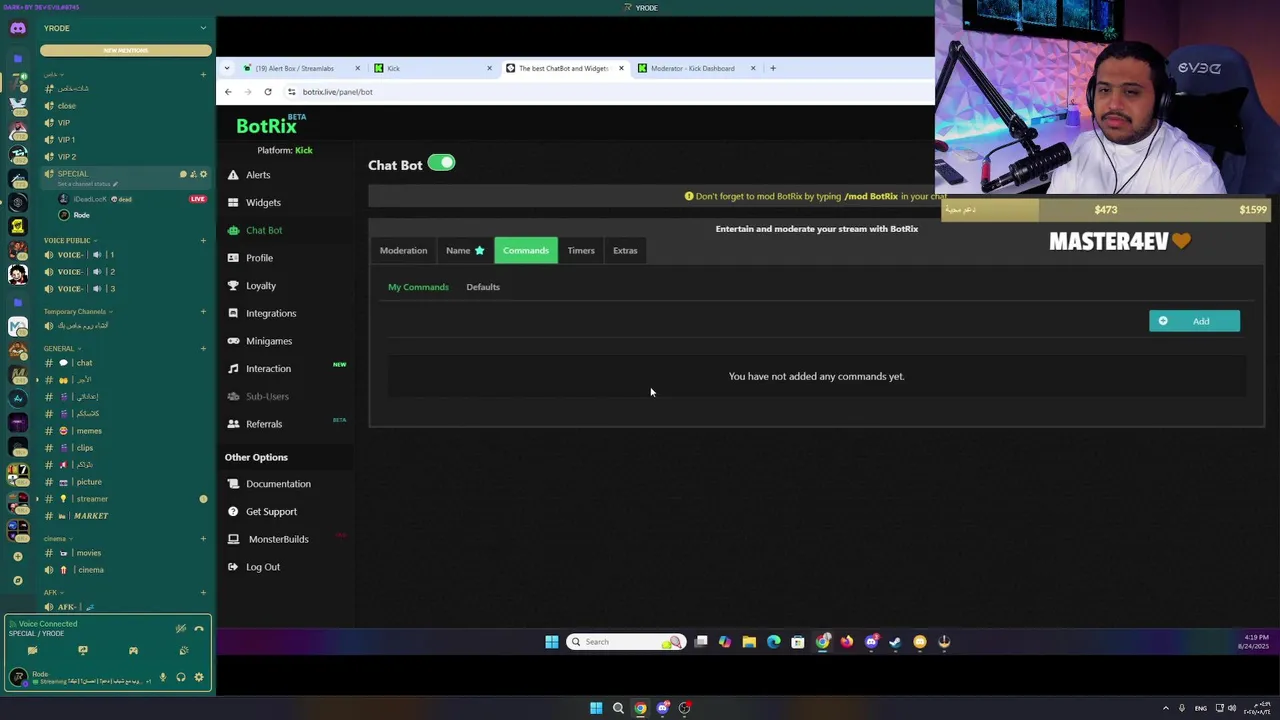Screen dimensions: 1280x720
Task: Open Discord user settings gear
Action: [x=199, y=678]
